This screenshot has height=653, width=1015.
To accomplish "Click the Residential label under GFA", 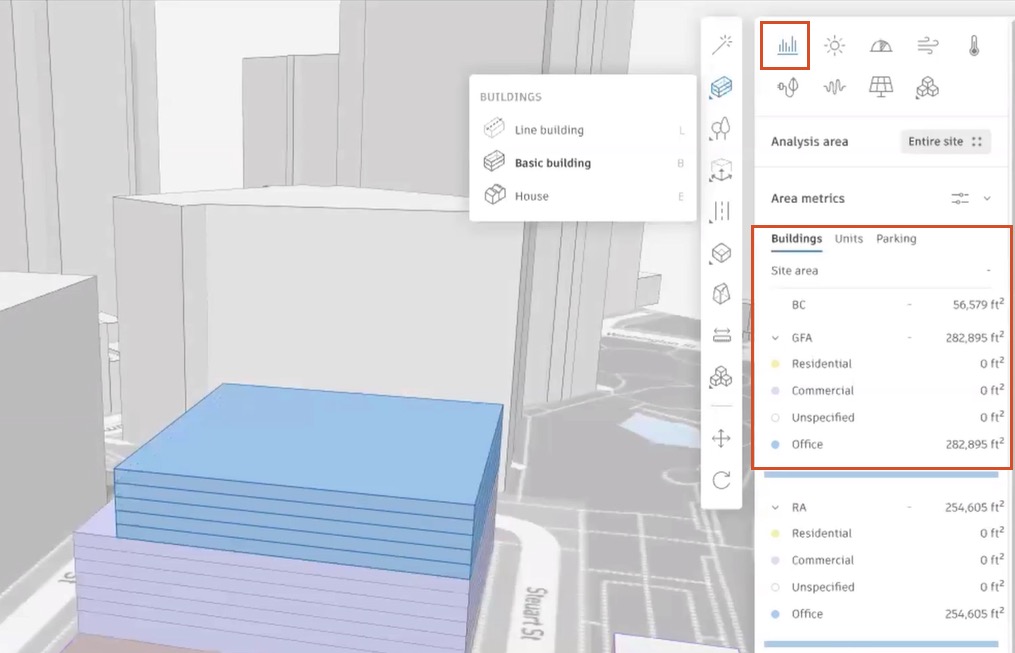I will (821, 364).
